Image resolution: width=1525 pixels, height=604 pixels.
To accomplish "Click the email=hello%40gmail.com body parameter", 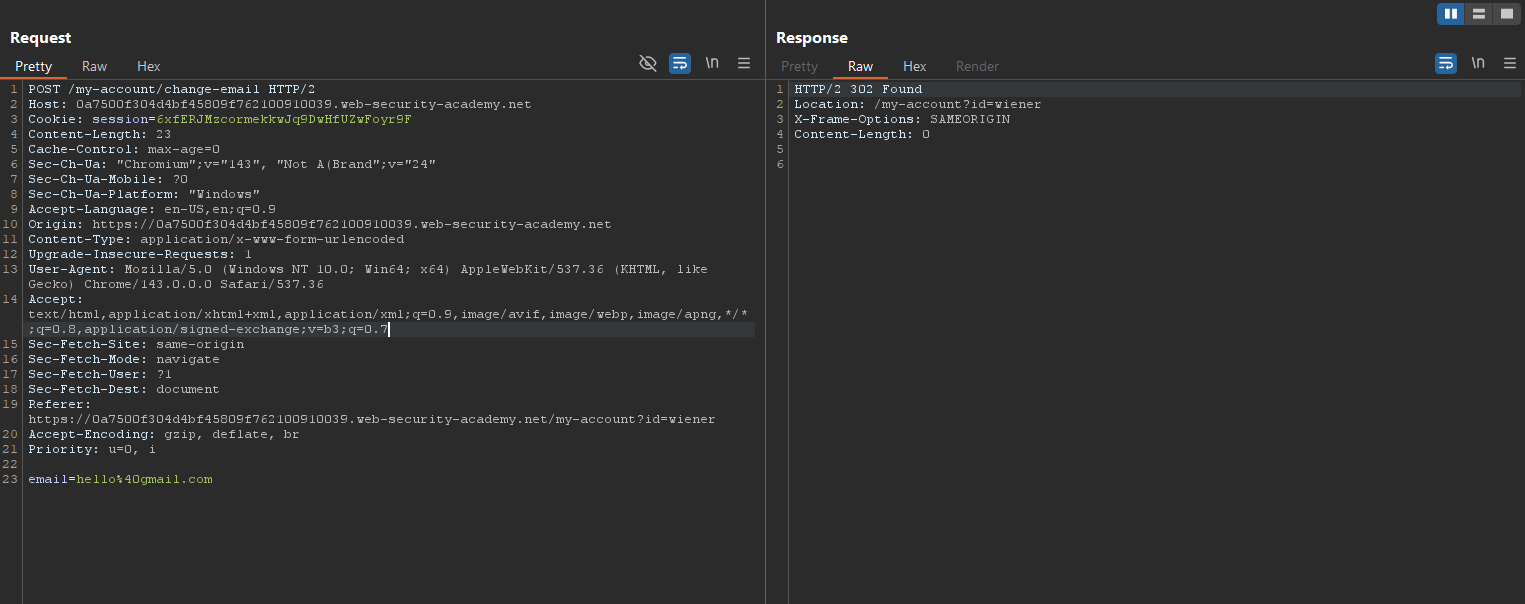I will pyautogui.click(x=120, y=479).
